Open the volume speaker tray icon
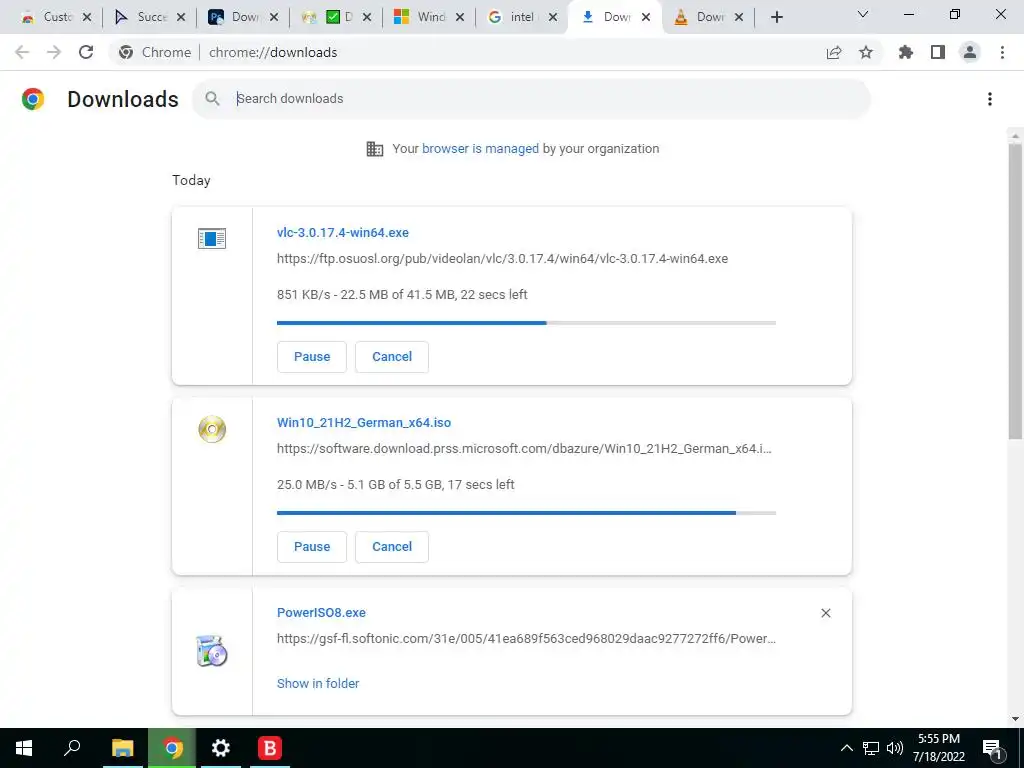Image resolution: width=1024 pixels, height=768 pixels. point(895,748)
